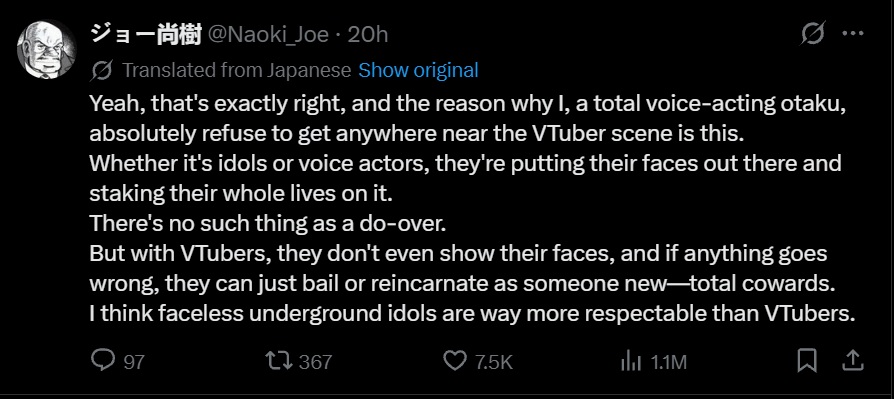
Task: Open the tweet by clicking its body text
Action: [472, 209]
